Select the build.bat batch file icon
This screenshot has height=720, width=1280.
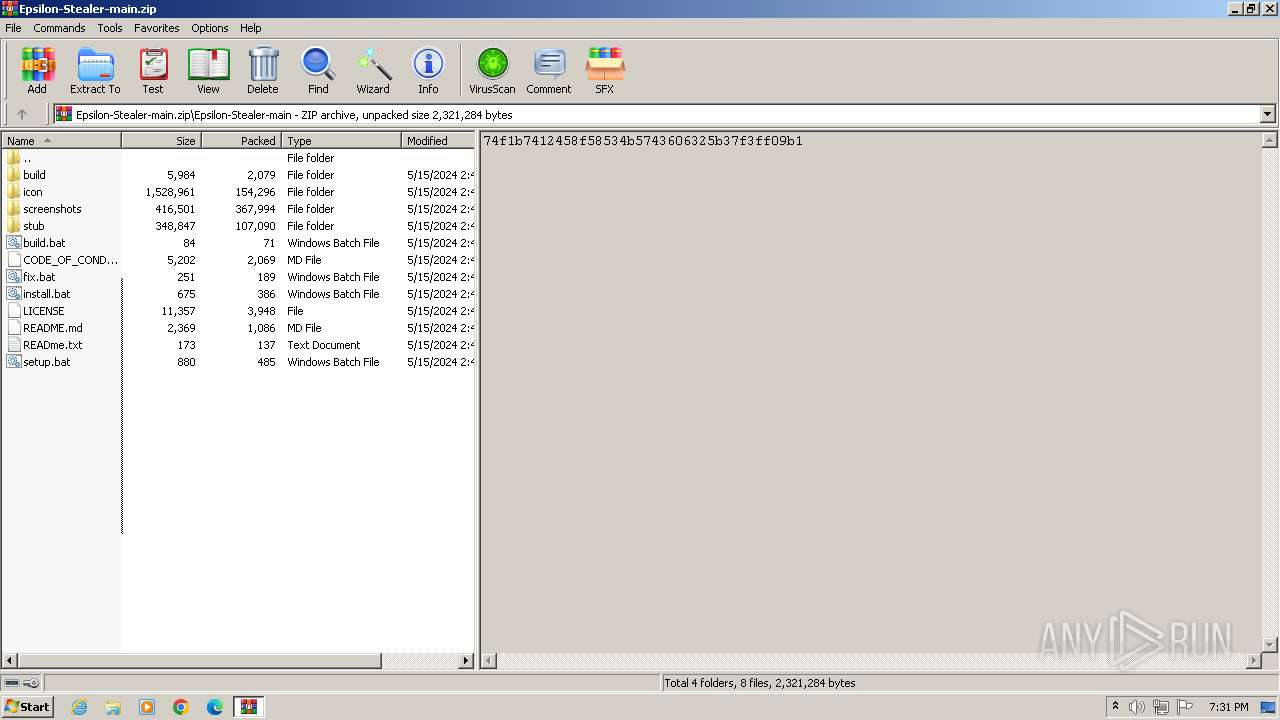(x=13, y=243)
